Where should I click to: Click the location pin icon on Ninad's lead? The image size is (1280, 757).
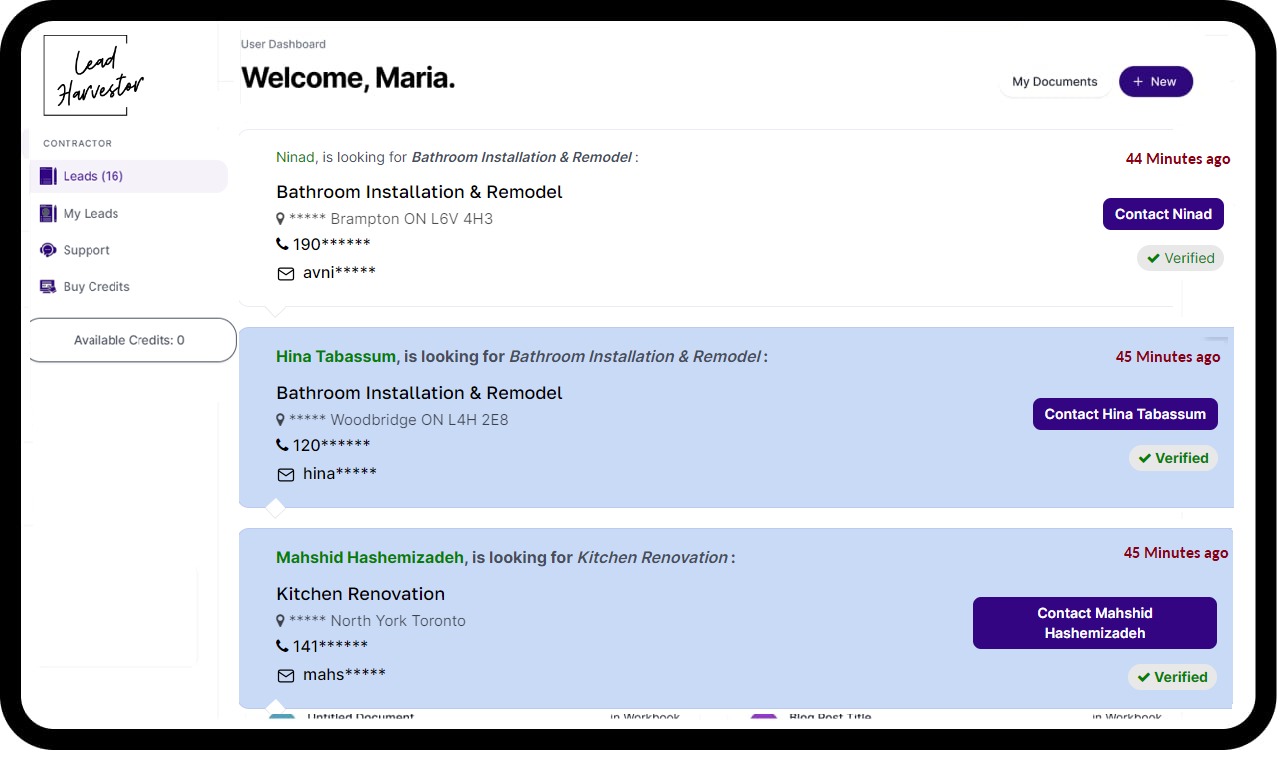coord(280,218)
